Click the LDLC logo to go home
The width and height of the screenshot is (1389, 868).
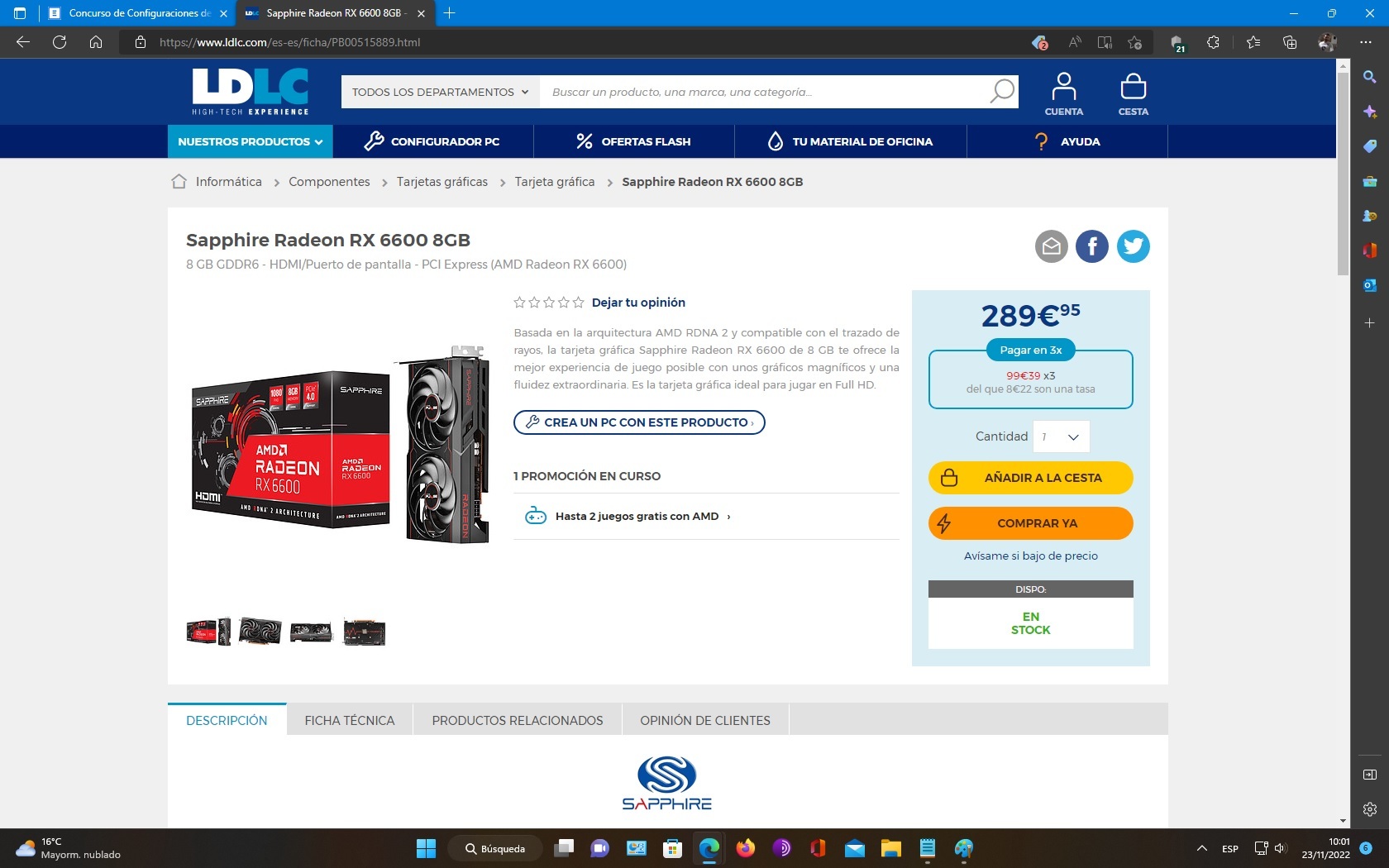[x=250, y=91]
